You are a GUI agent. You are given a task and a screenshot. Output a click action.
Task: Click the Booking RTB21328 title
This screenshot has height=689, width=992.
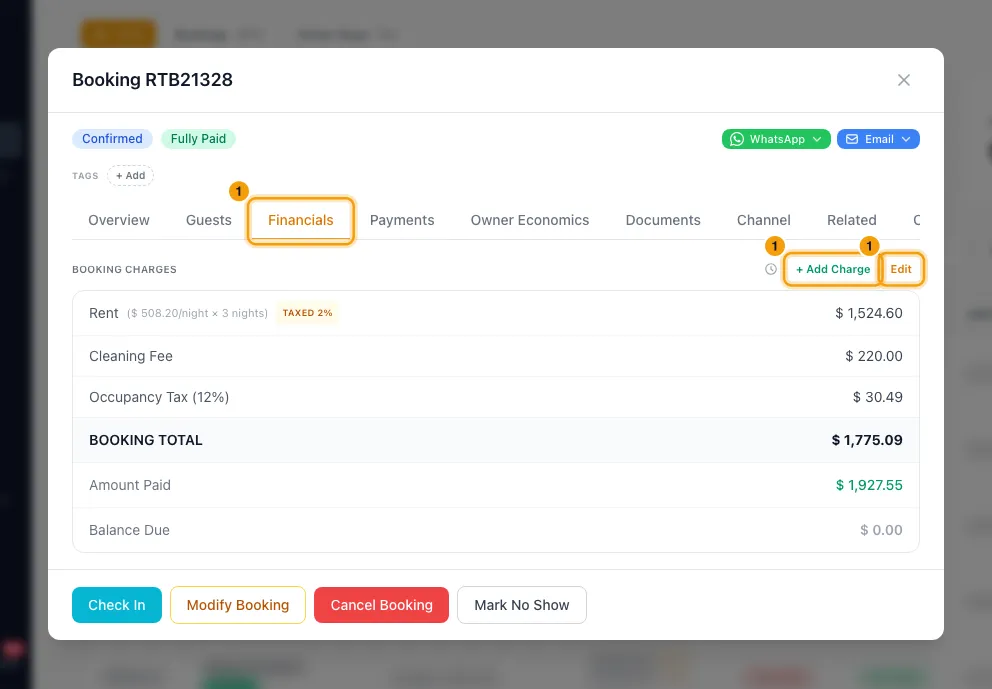tap(152, 80)
